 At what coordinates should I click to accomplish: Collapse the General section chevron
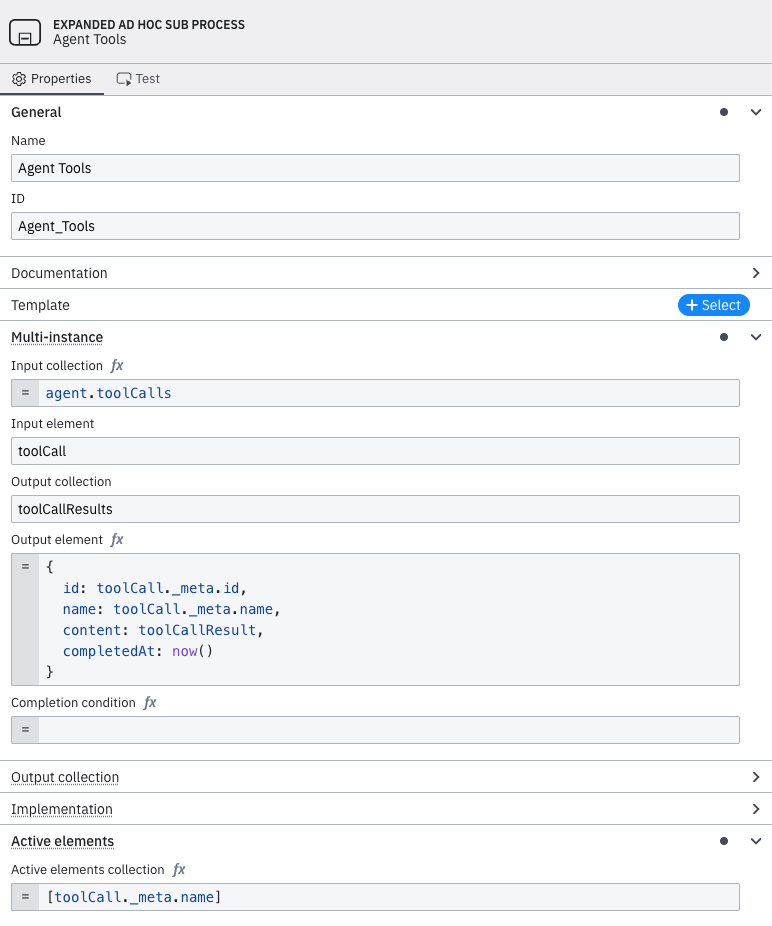755,112
